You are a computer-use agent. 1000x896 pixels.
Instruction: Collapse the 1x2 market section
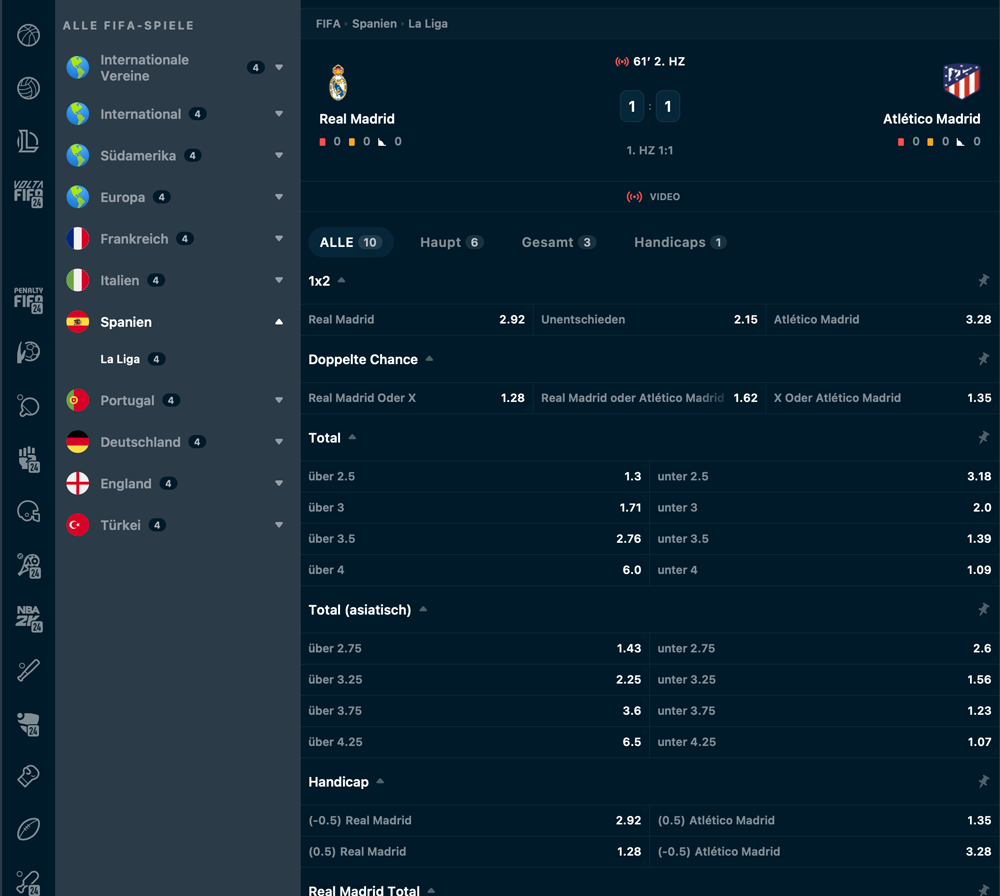341,280
